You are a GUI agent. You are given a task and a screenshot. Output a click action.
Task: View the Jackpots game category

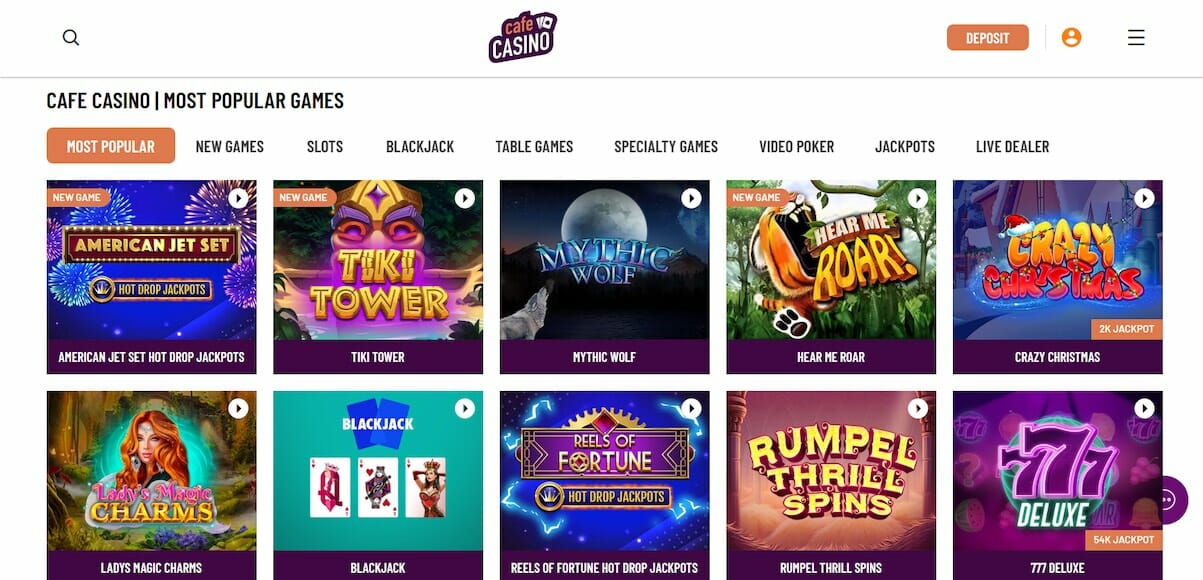[x=904, y=146]
